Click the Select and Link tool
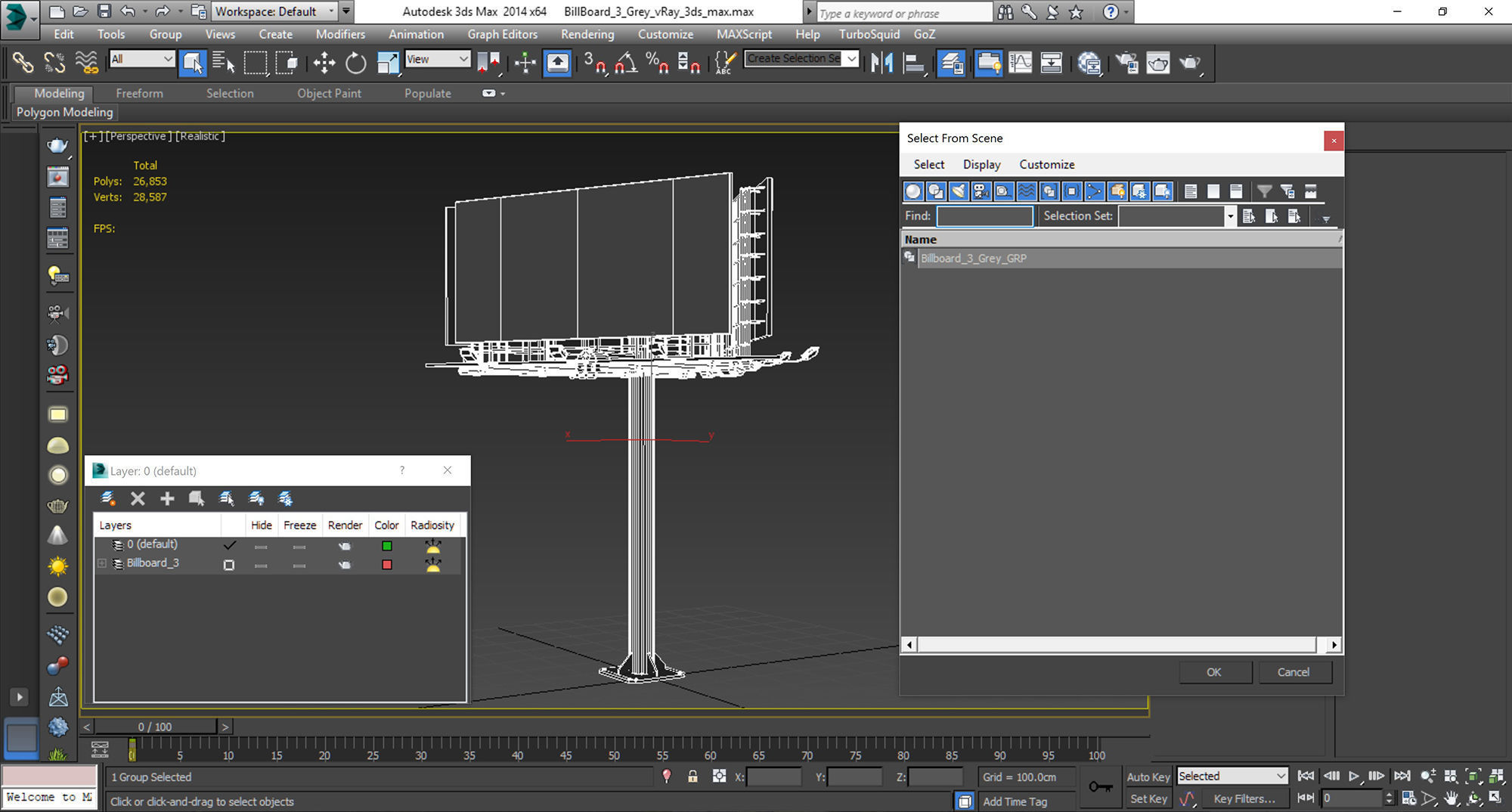This screenshot has height=812, width=1512. (x=23, y=63)
